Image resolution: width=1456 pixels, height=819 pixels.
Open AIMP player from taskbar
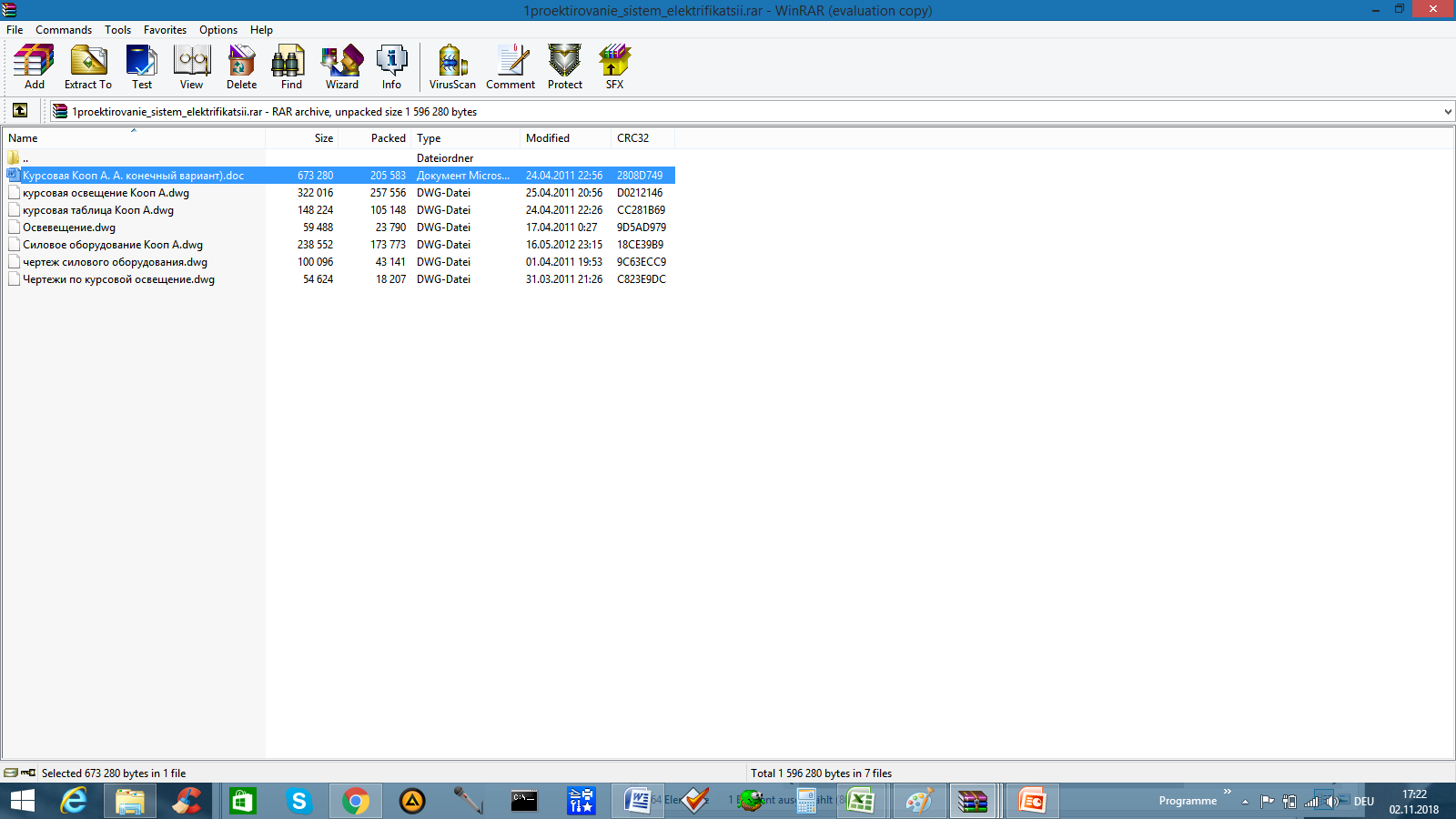click(412, 801)
